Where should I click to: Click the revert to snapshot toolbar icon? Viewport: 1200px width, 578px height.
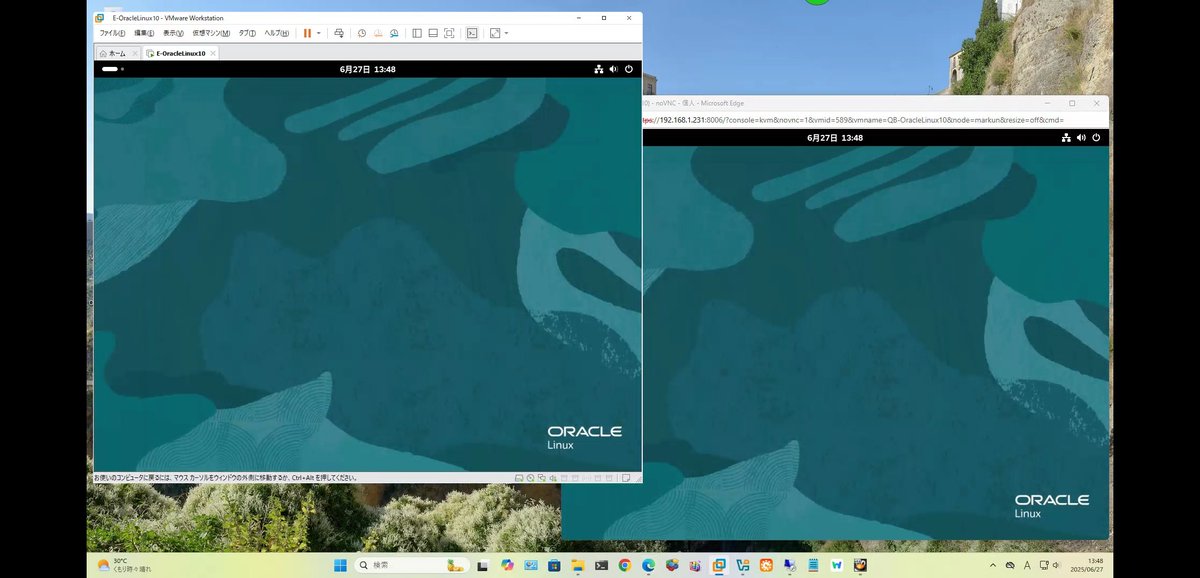pyautogui.click(x=378, y=33)
